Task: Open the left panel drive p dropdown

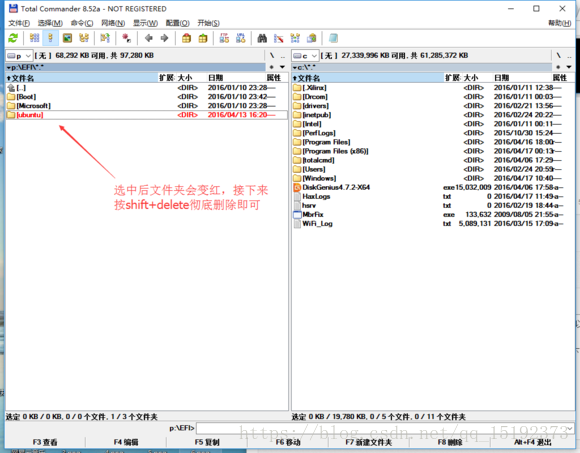Action: click(x=19, y=56)
